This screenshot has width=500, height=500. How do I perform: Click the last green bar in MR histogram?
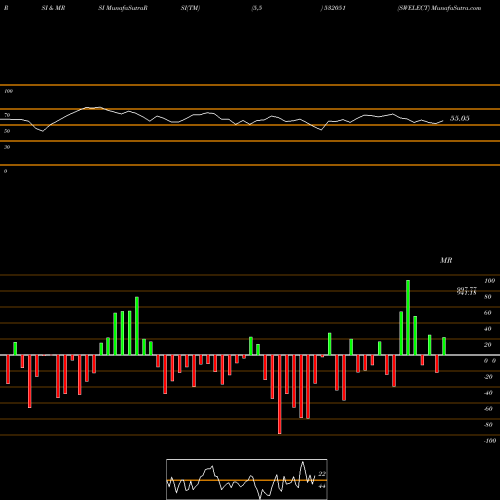[x=444, y=346]
